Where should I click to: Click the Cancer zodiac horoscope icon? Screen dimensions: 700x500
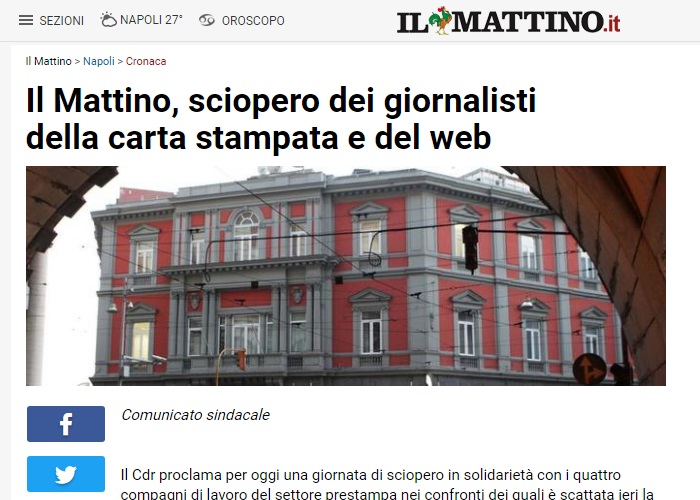pyautogui.click(x=207, y=20)
